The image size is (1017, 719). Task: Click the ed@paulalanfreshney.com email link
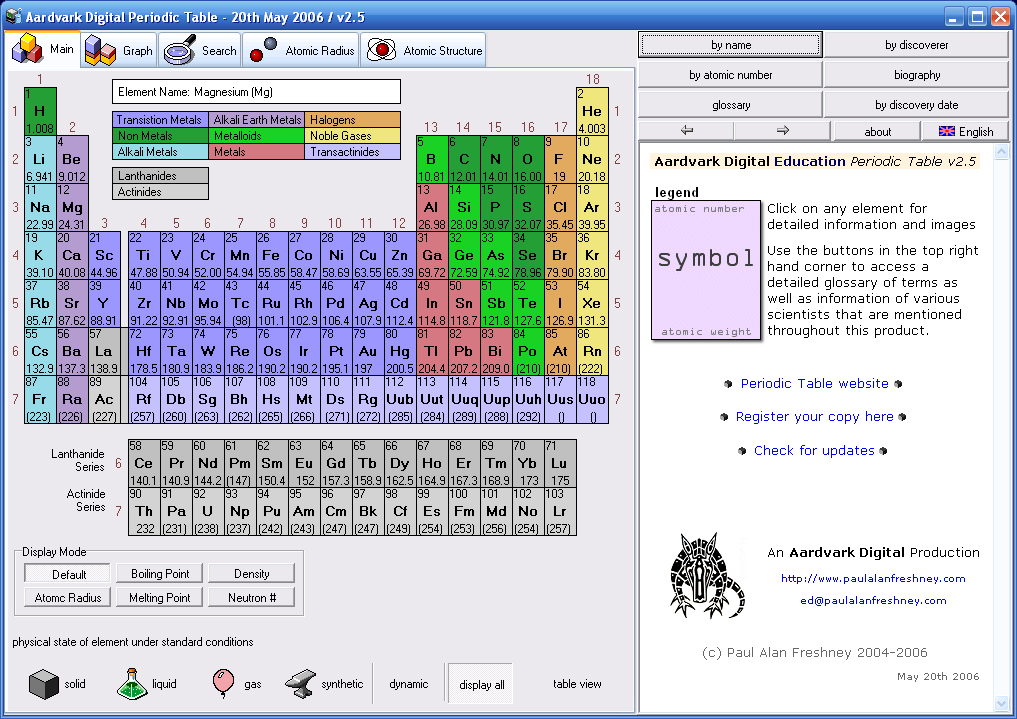pos(873,600)
